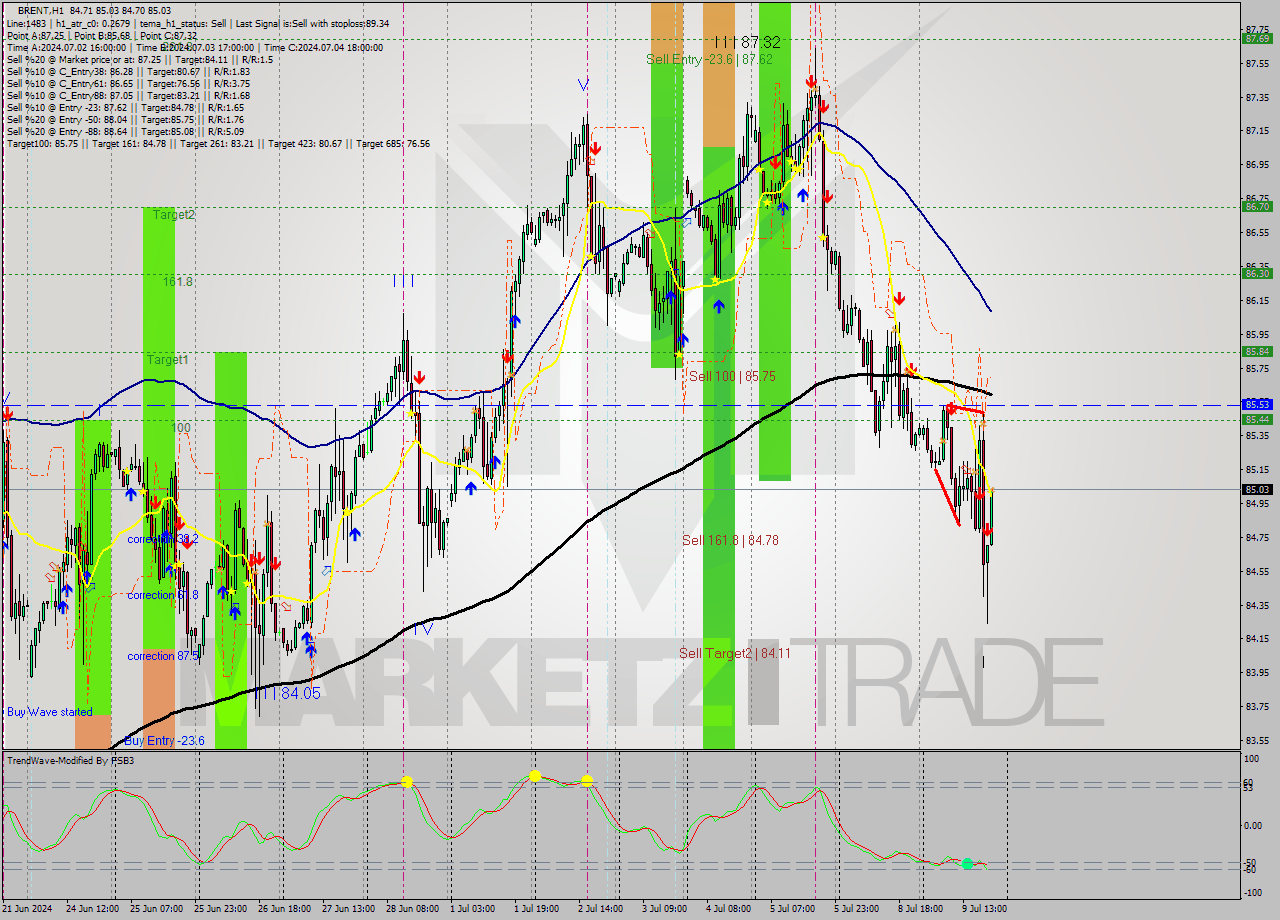Select the 'Buy Entry -23.6' label
Screen dimensions: 1280x920
(x=165, y=741)
